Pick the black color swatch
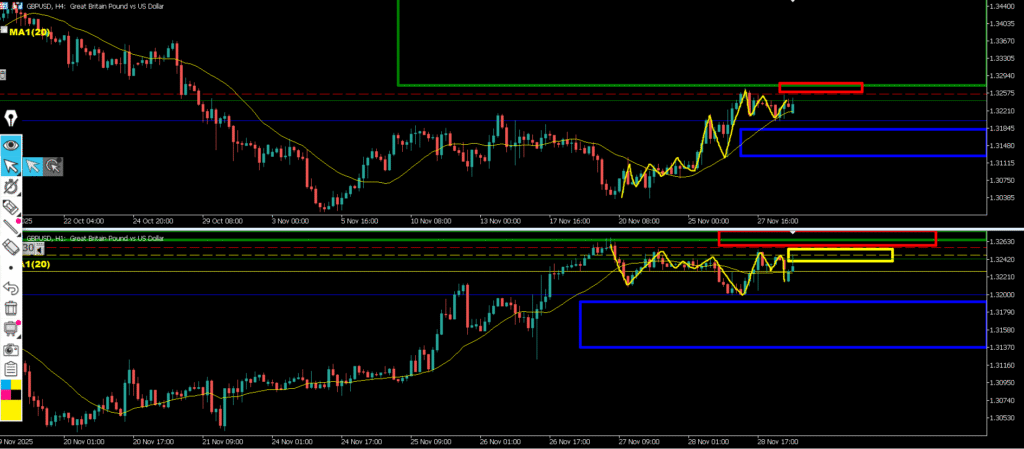1024x449 pixels. [x=16, y=395]
